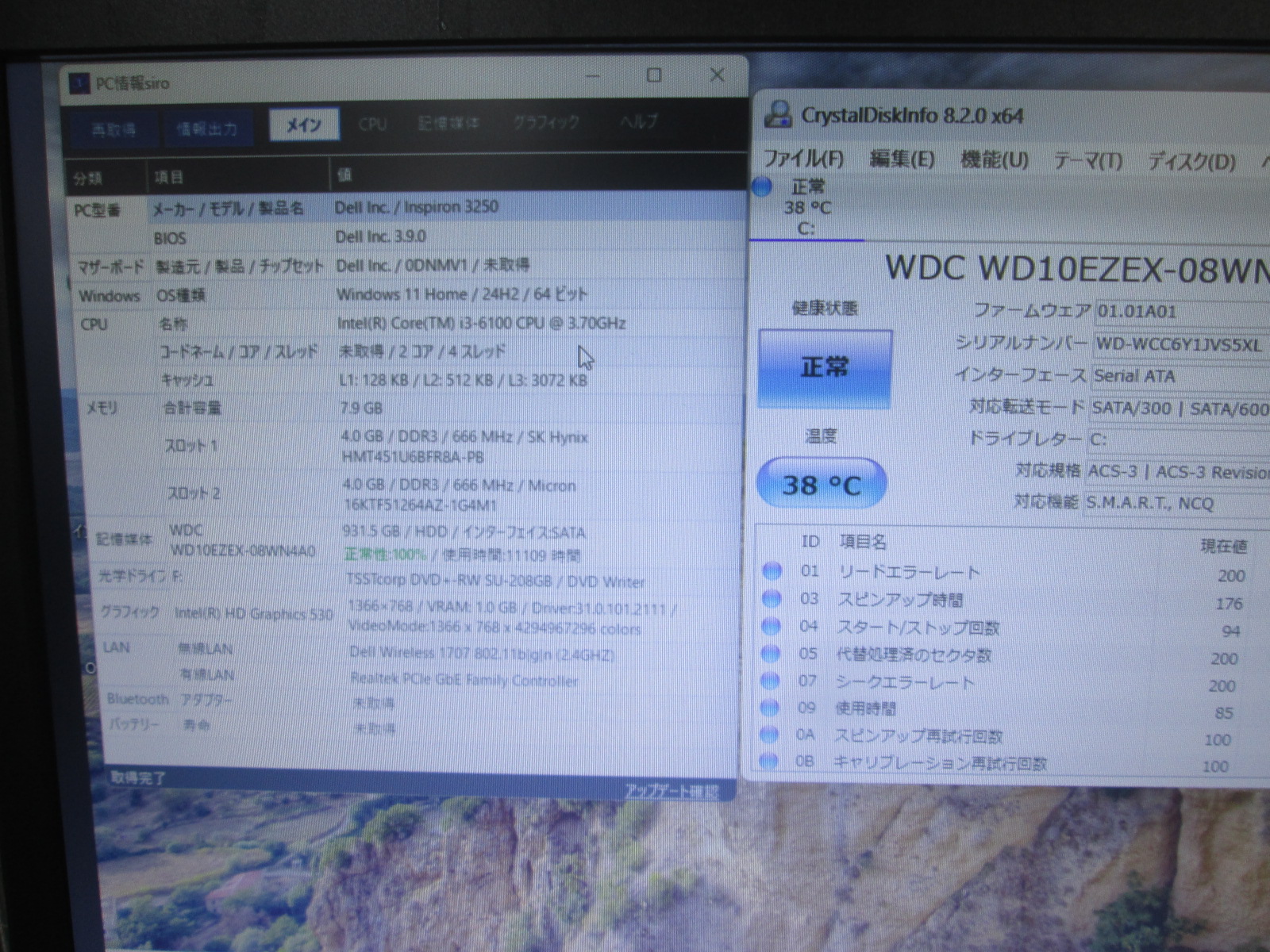1270x952 pixels.
Task: Click status orb for attribute 03 スピンアップ時間
Action: pyautogui.click(x=771, y=598)
